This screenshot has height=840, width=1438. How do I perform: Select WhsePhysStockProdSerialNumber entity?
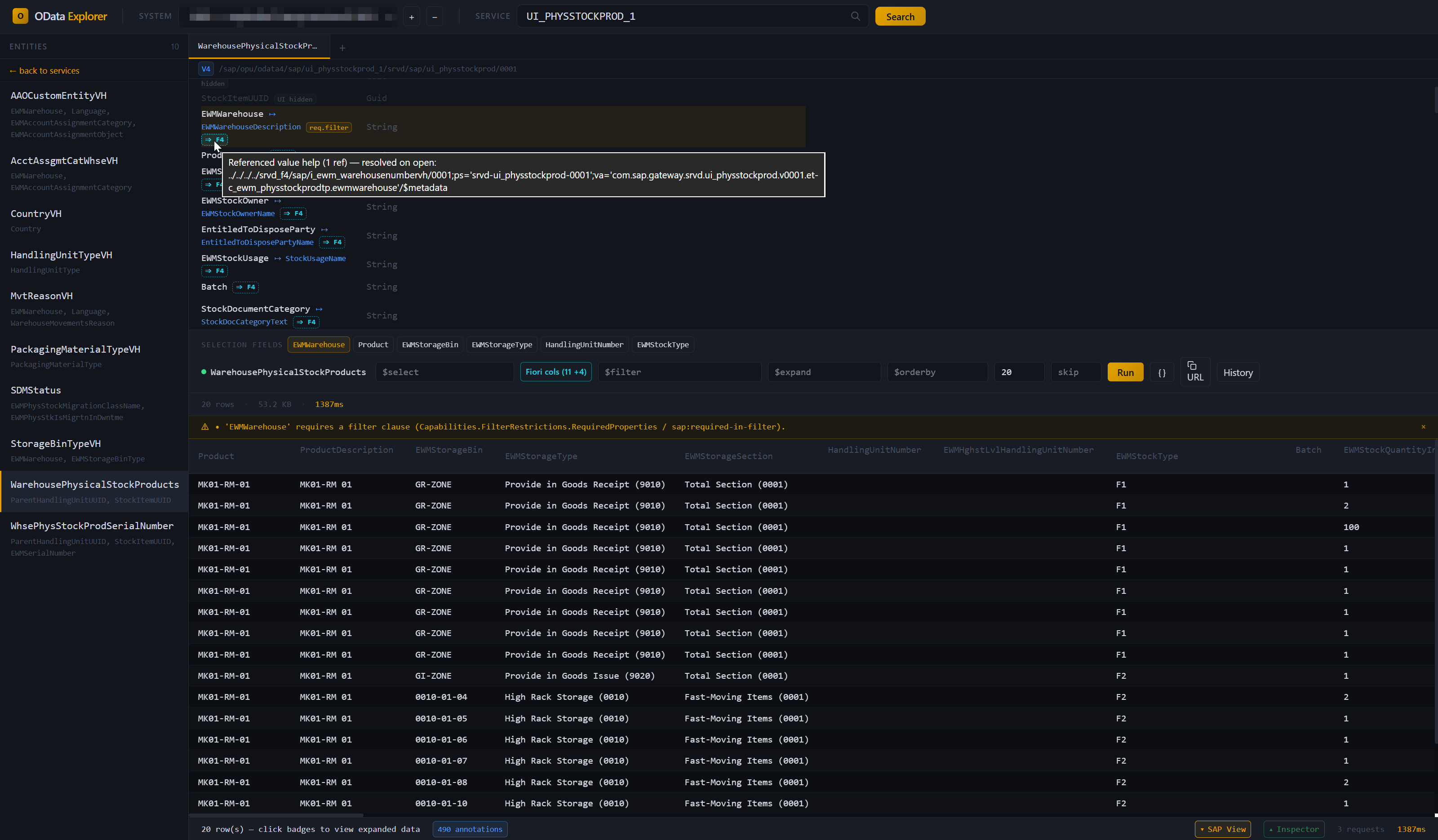(94, 538)
